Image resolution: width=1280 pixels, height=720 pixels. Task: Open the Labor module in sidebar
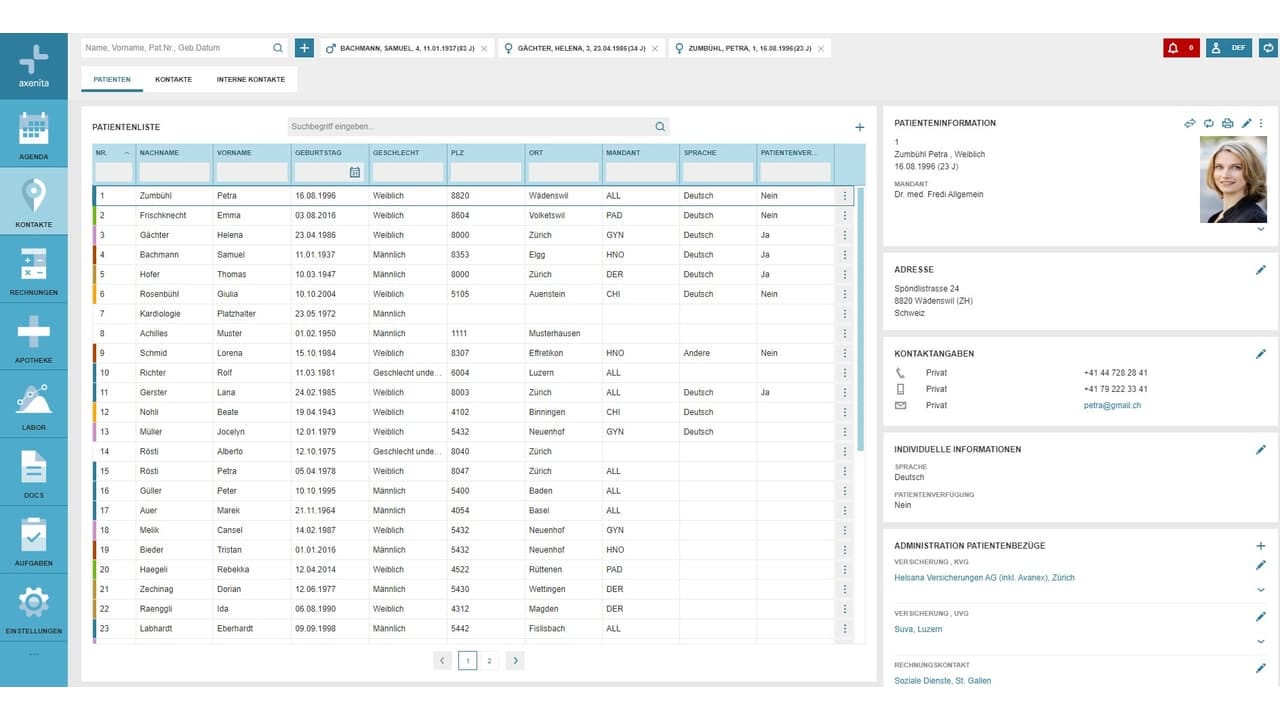coord(33,405)
